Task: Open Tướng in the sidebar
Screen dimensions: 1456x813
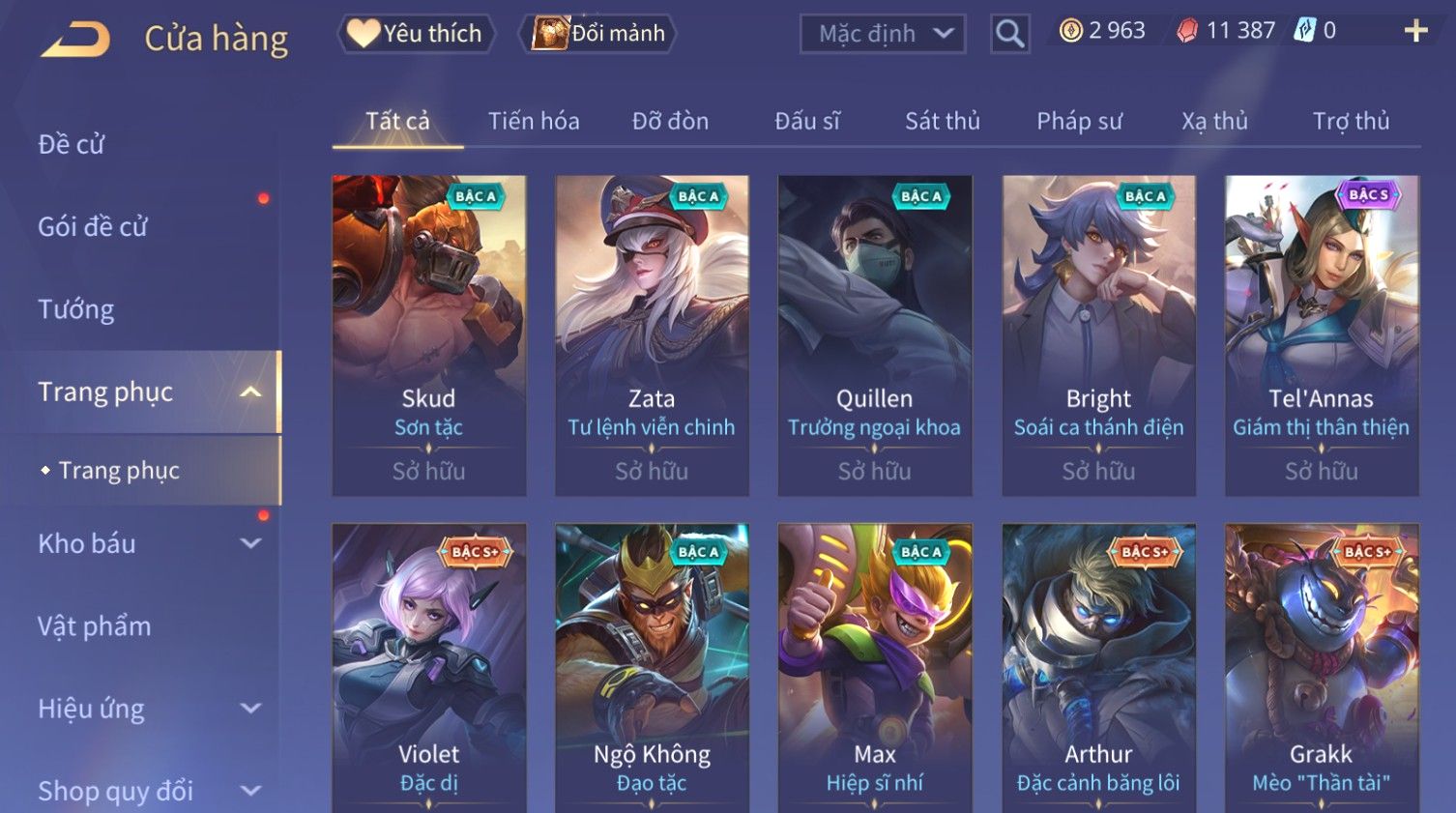Action: [76, 309]
